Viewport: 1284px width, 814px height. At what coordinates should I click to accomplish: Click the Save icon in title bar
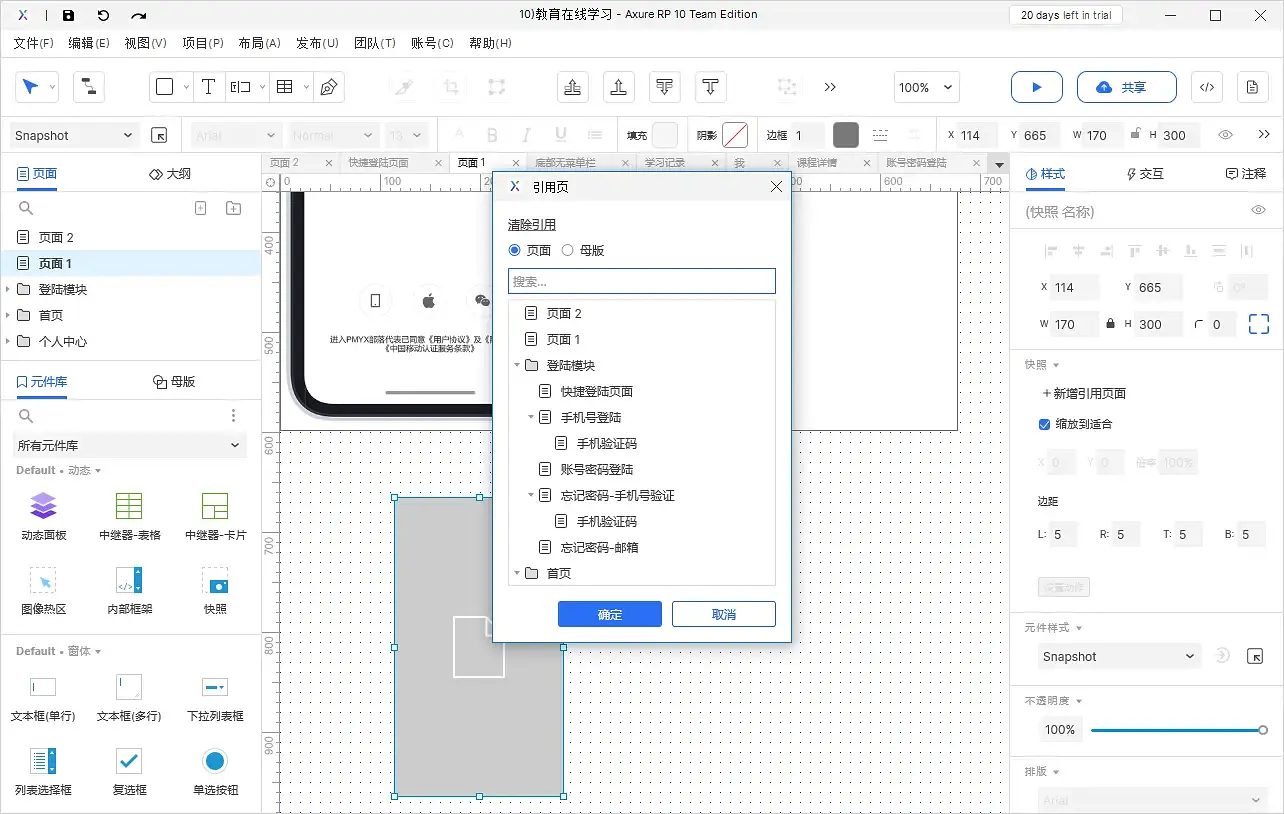point(68,15)
